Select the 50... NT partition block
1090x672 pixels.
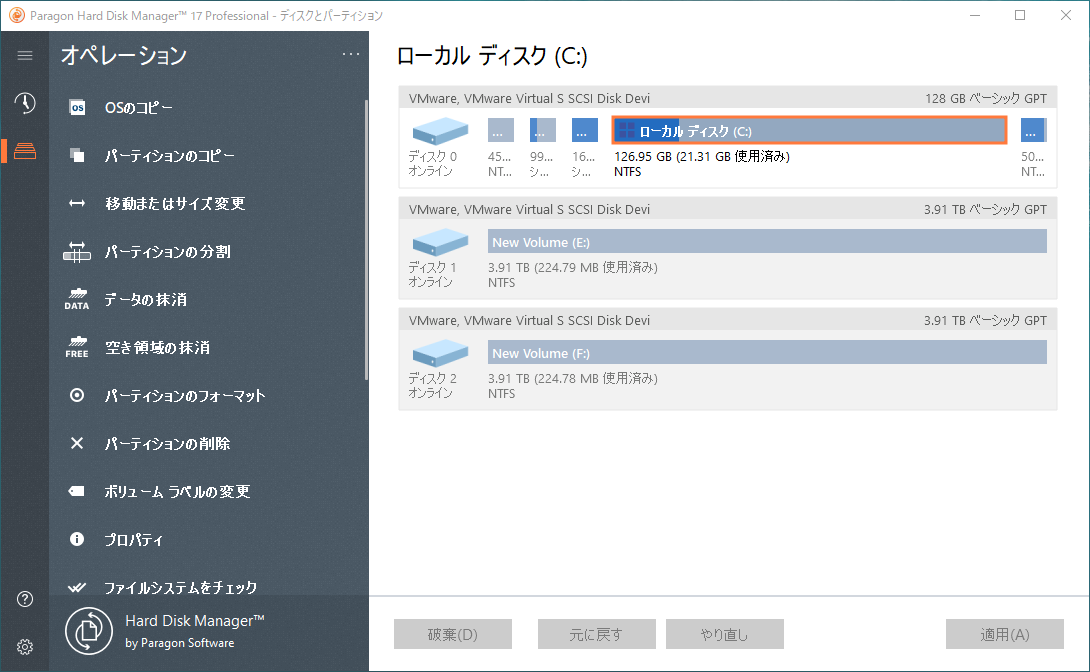[1033, 131]
